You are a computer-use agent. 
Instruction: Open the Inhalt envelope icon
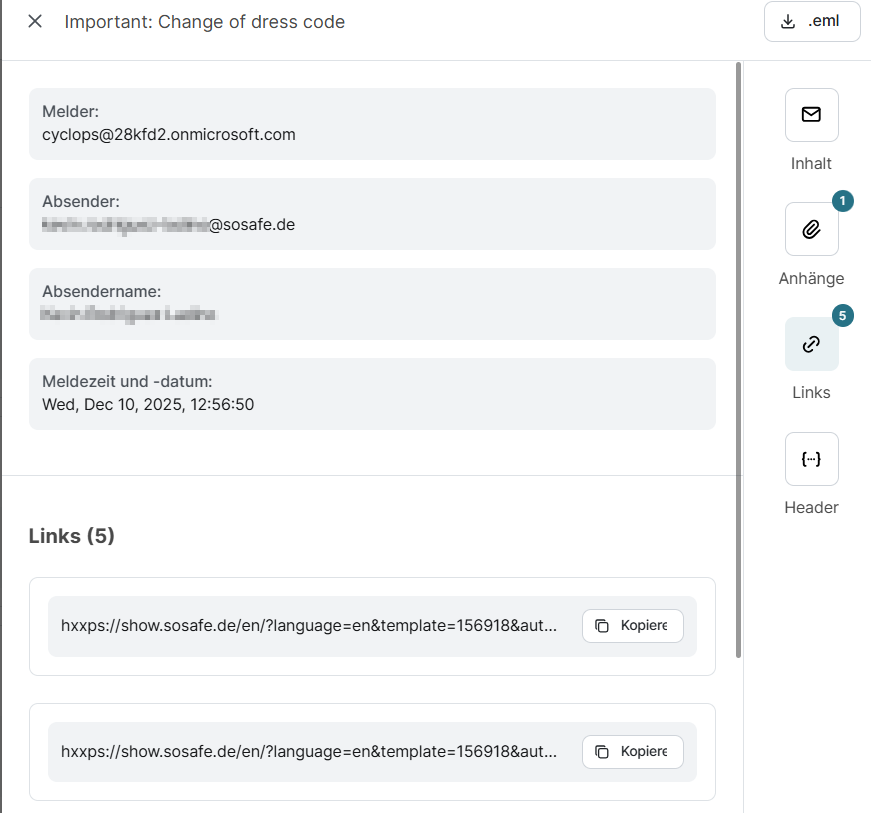click(x=811, y=115)
